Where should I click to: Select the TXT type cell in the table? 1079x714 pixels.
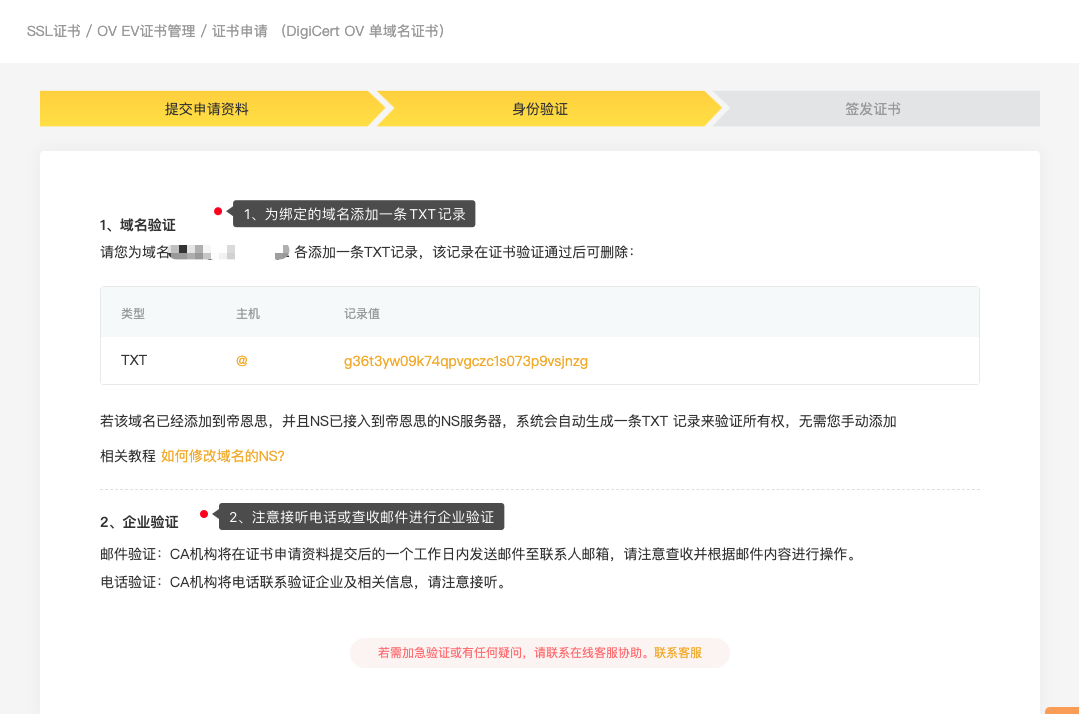(x=134, y=360)
